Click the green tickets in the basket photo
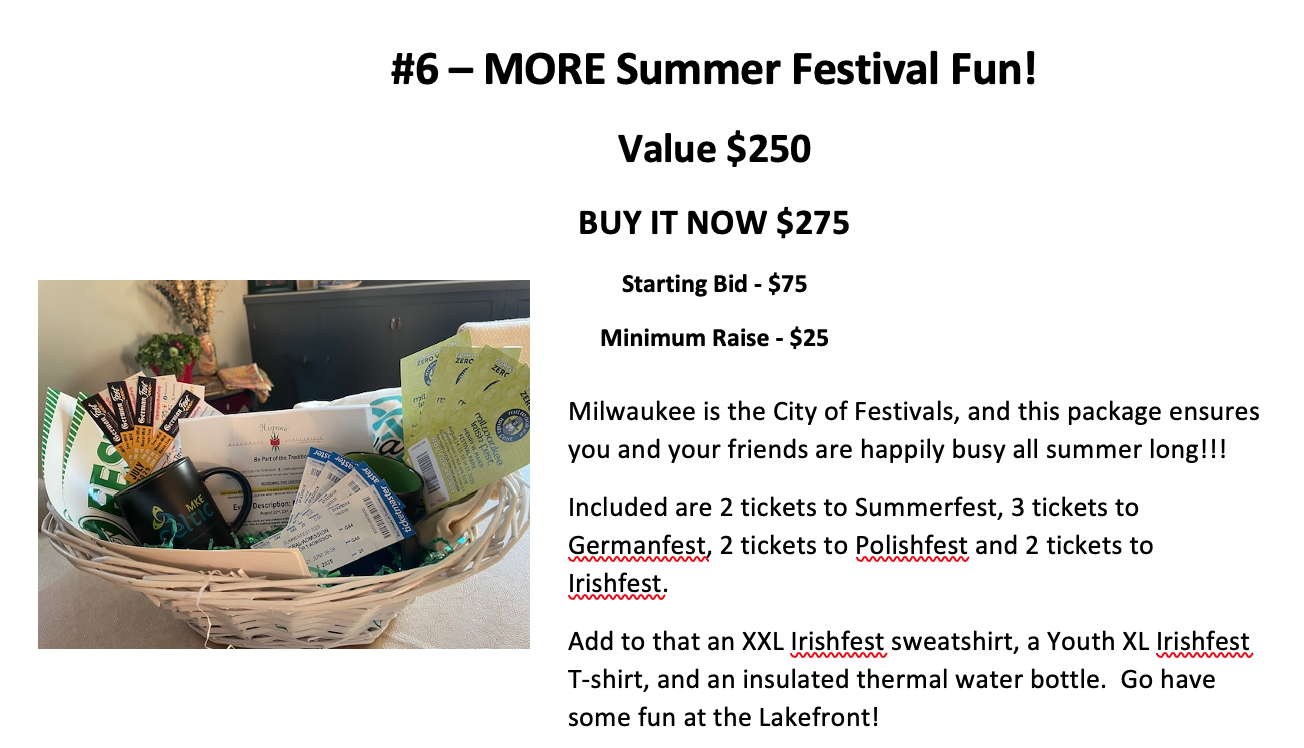The image size is (1304, 748). point(466,400)
